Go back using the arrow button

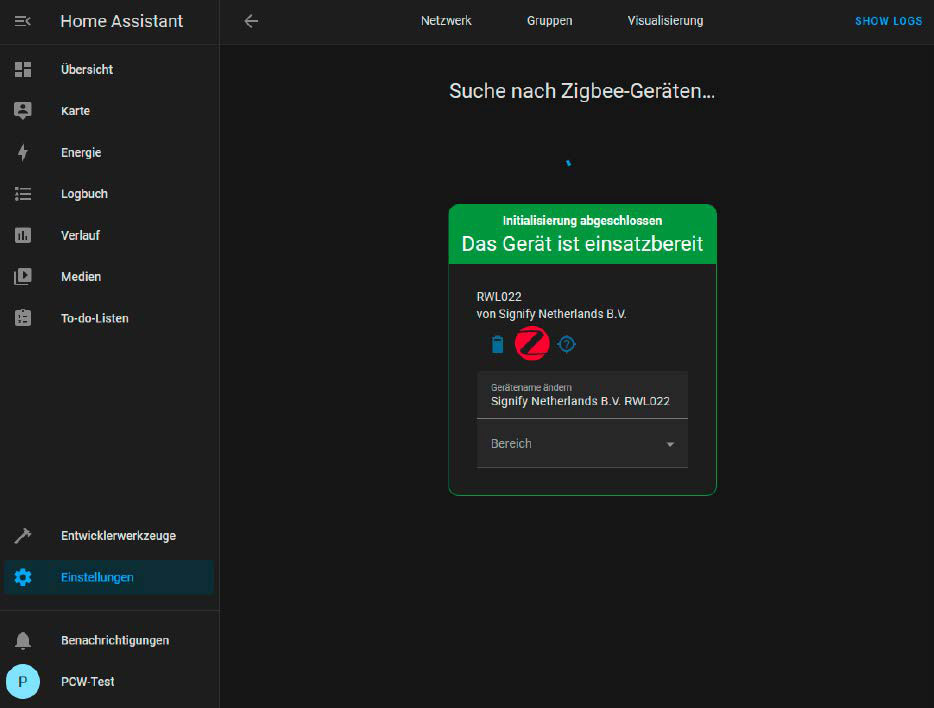(250, 20)
